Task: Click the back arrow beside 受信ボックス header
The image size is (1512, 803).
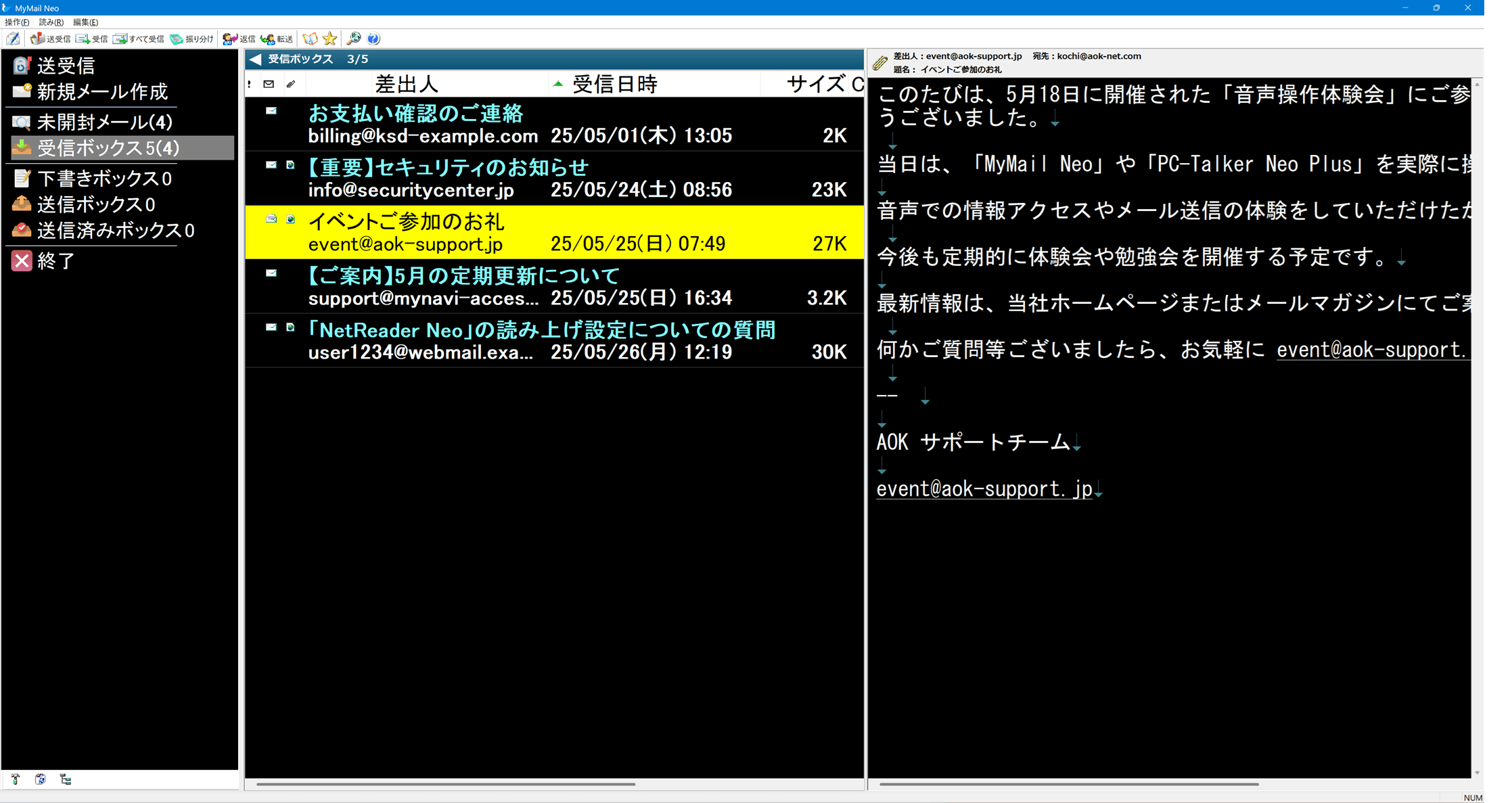Action: pos(255,59)
